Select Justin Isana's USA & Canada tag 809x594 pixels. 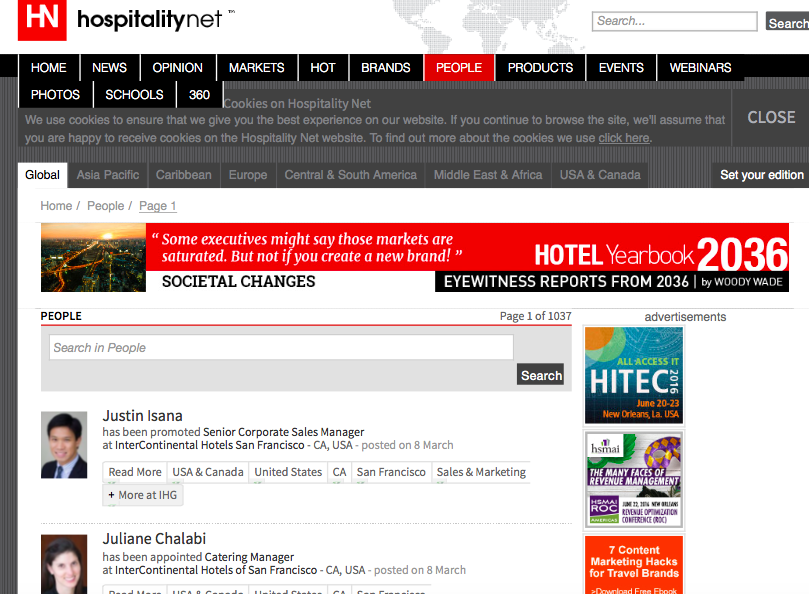click(x=207, y=472)
